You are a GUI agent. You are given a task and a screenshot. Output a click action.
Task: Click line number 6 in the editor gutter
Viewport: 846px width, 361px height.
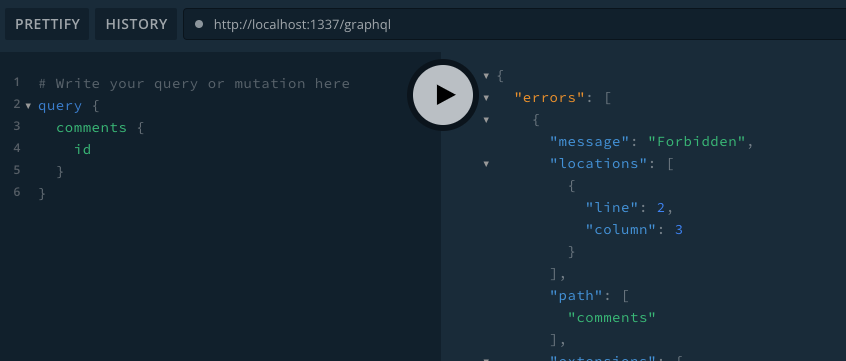point(17,192)
